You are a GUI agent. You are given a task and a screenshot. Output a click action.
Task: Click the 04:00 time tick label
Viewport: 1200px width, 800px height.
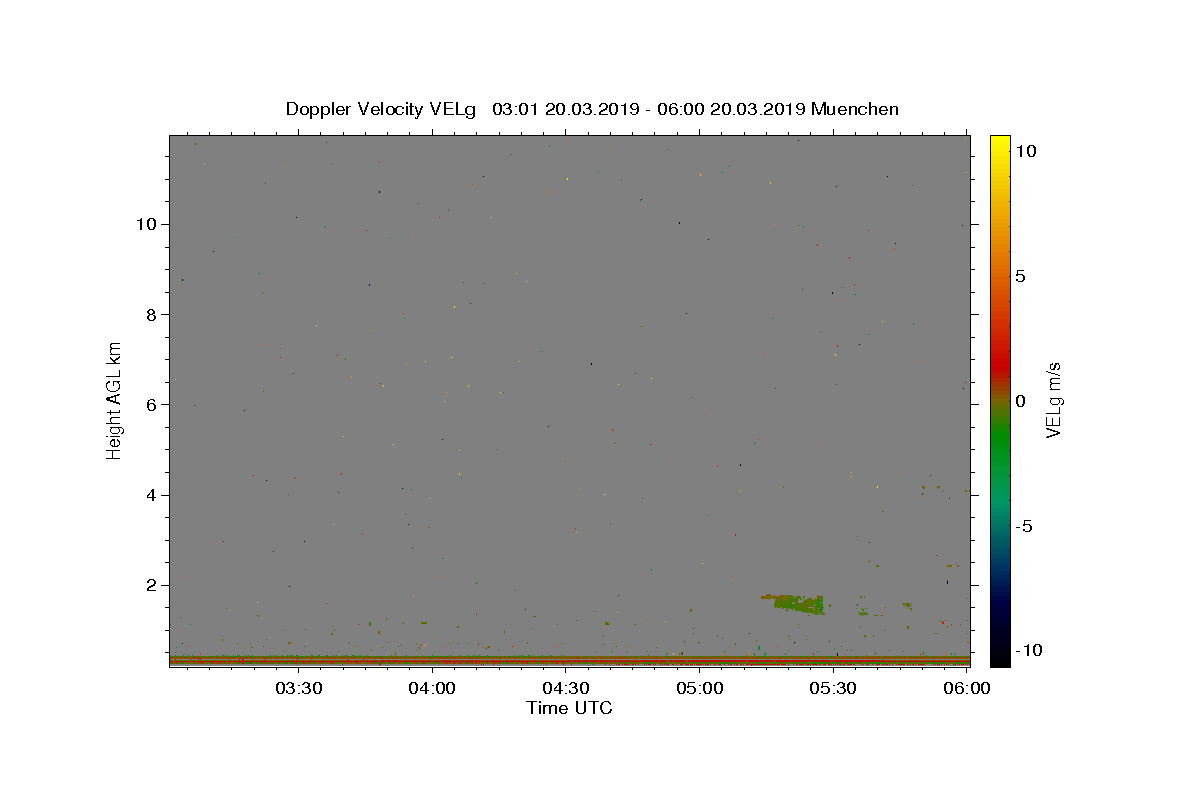pos(432,688)
